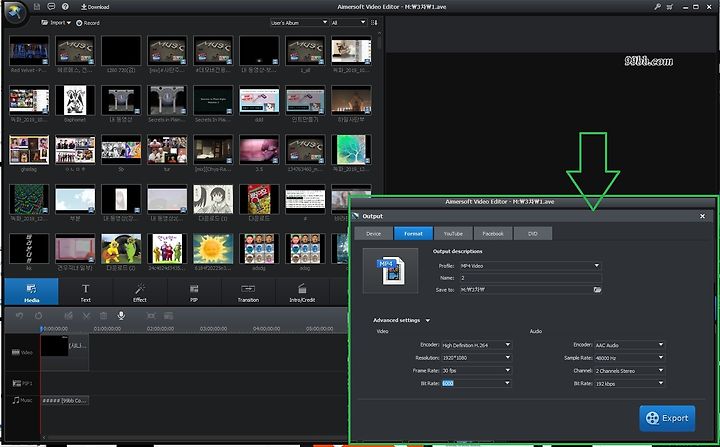Close the Output dialog

(702, 216)
